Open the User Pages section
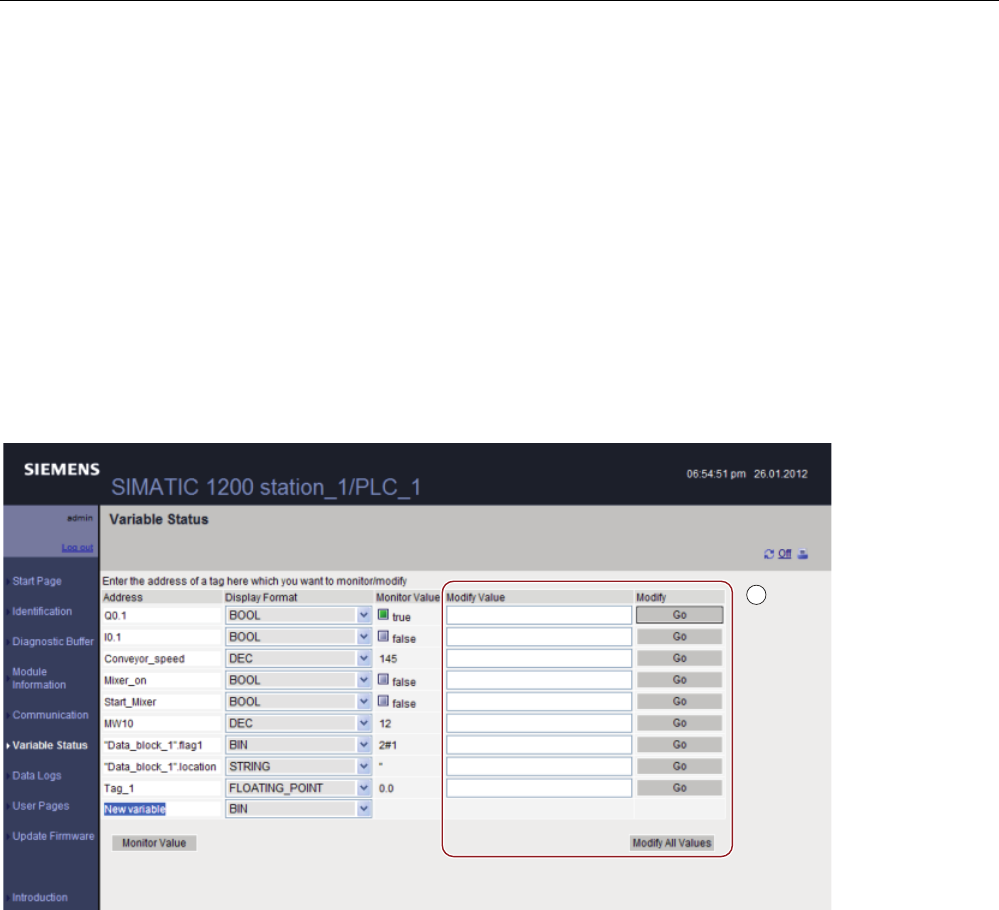The width and height of the screenshot is (999, 910). point(41,805)
